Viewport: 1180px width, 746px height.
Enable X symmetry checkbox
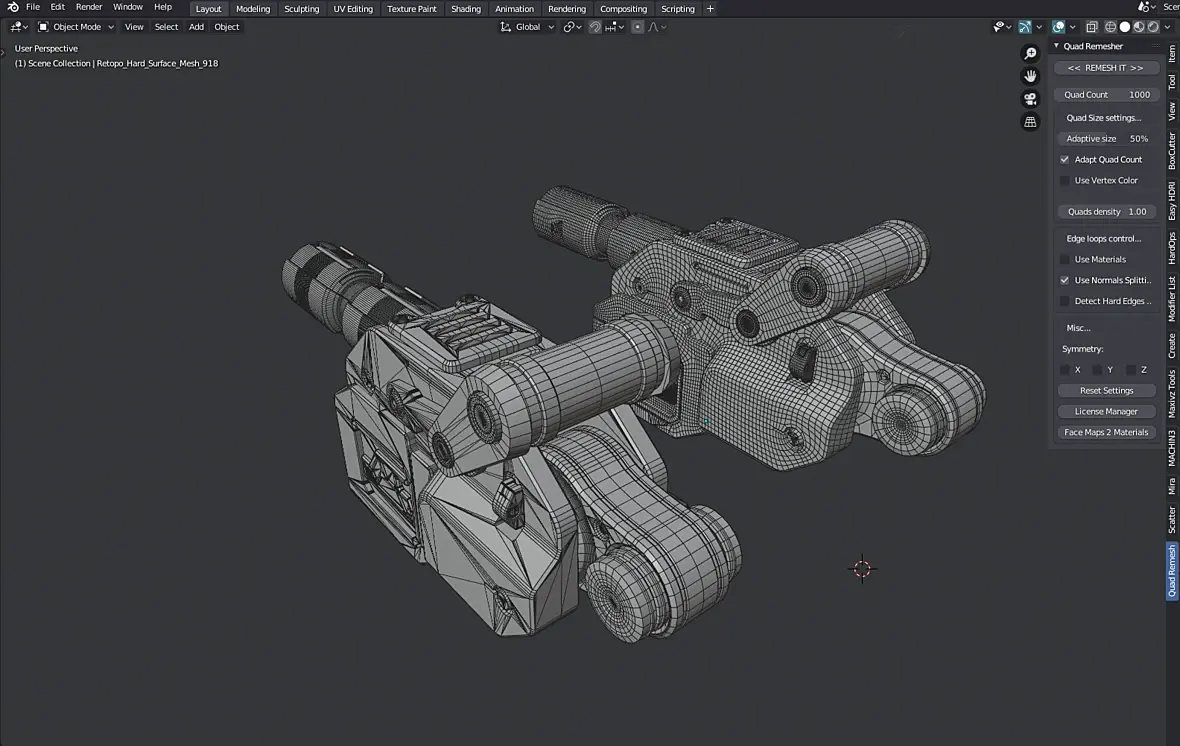tap(1064, 370)
